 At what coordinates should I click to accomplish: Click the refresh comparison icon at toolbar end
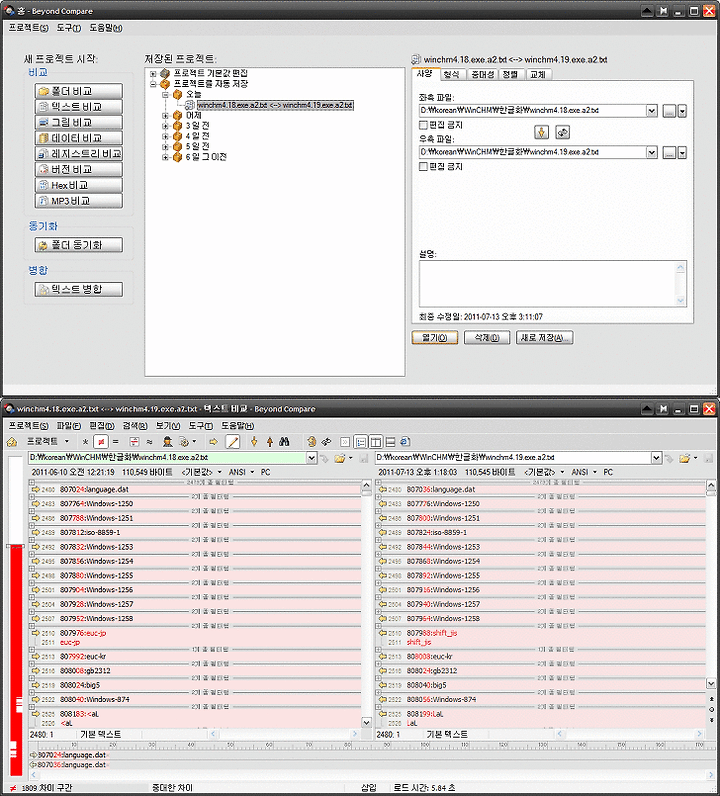click(x=405, y=442)
